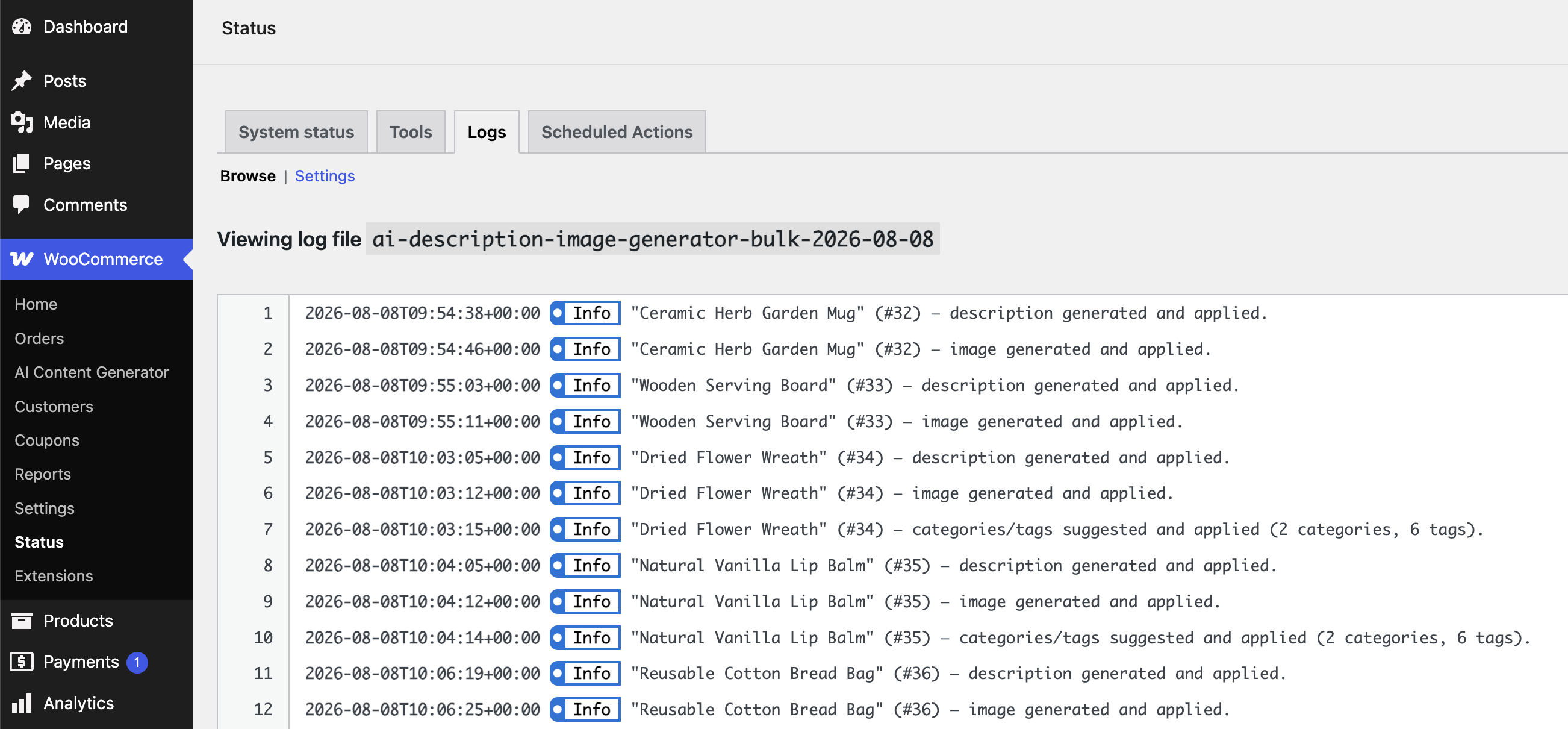Click the Reusable Cotton Bread Bag description message
This screenshot has width=1568, height=729.
(959, 674)
